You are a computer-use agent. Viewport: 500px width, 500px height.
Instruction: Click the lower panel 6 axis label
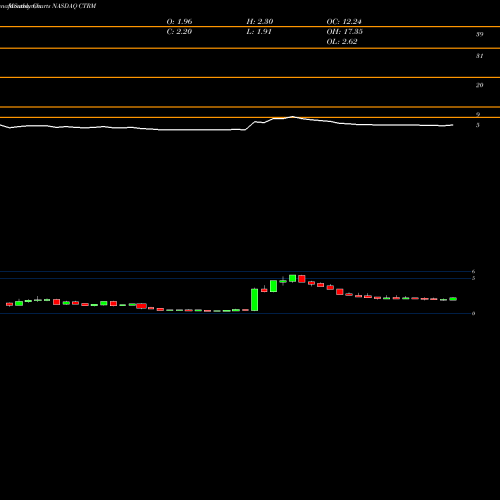[x=473, y=272]
